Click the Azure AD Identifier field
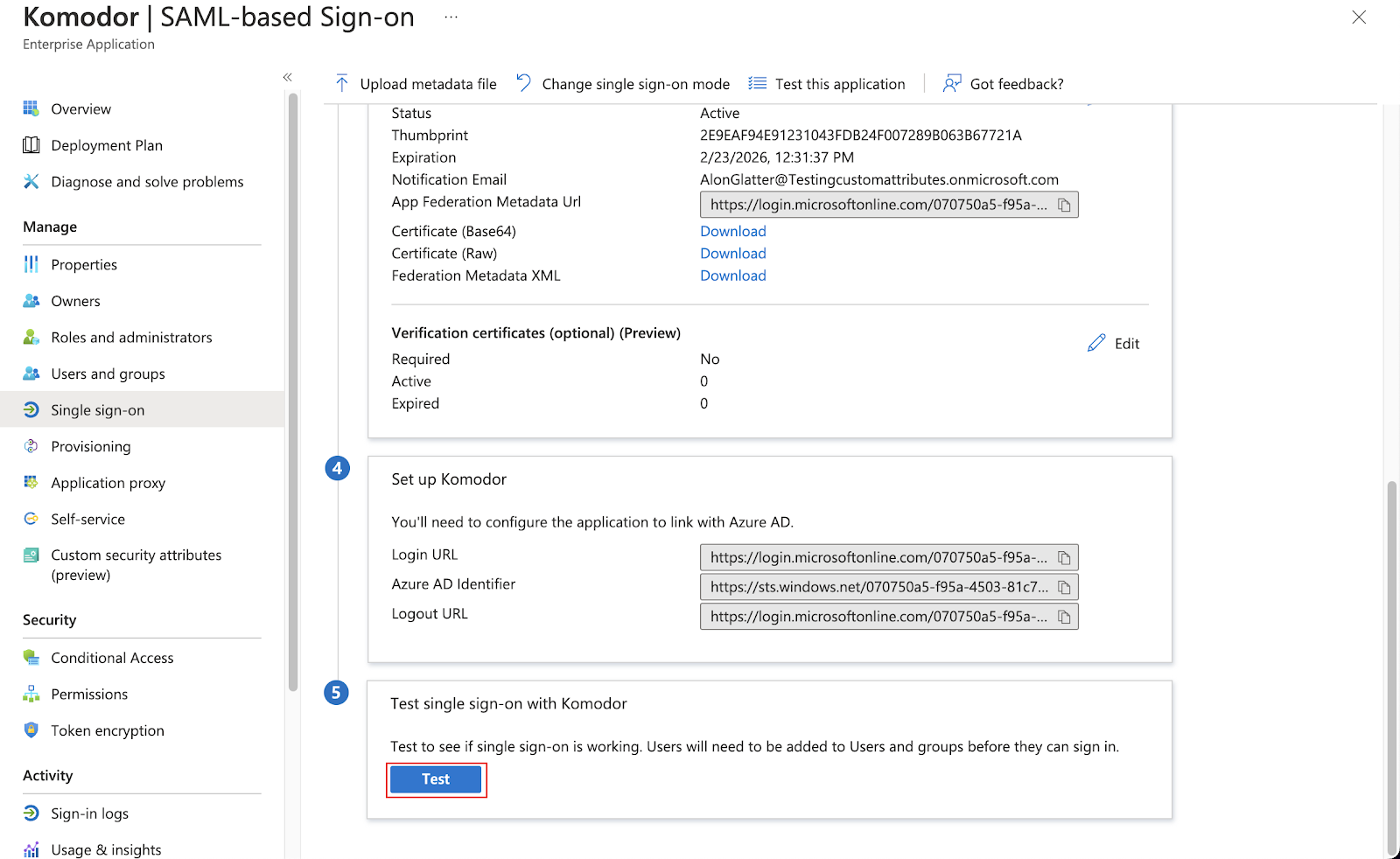1400x859 pixels. tap(889, 587)
